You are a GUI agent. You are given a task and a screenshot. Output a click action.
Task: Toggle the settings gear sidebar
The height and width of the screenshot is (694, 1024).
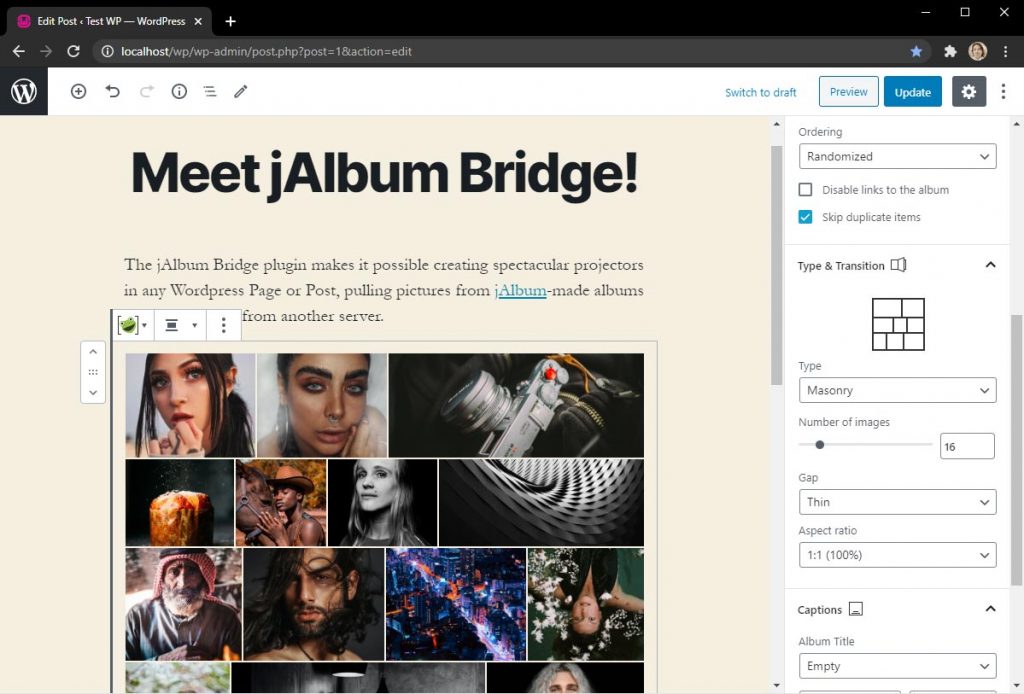pos(968,91)
